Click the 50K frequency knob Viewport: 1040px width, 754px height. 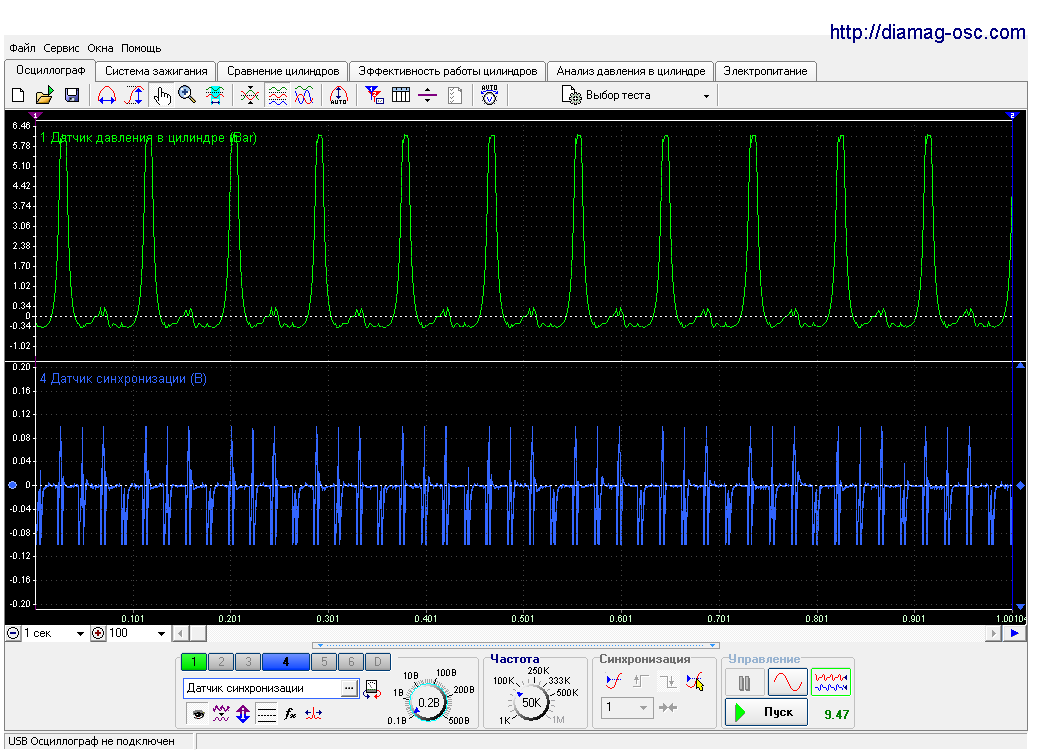[x=531, y=703]
